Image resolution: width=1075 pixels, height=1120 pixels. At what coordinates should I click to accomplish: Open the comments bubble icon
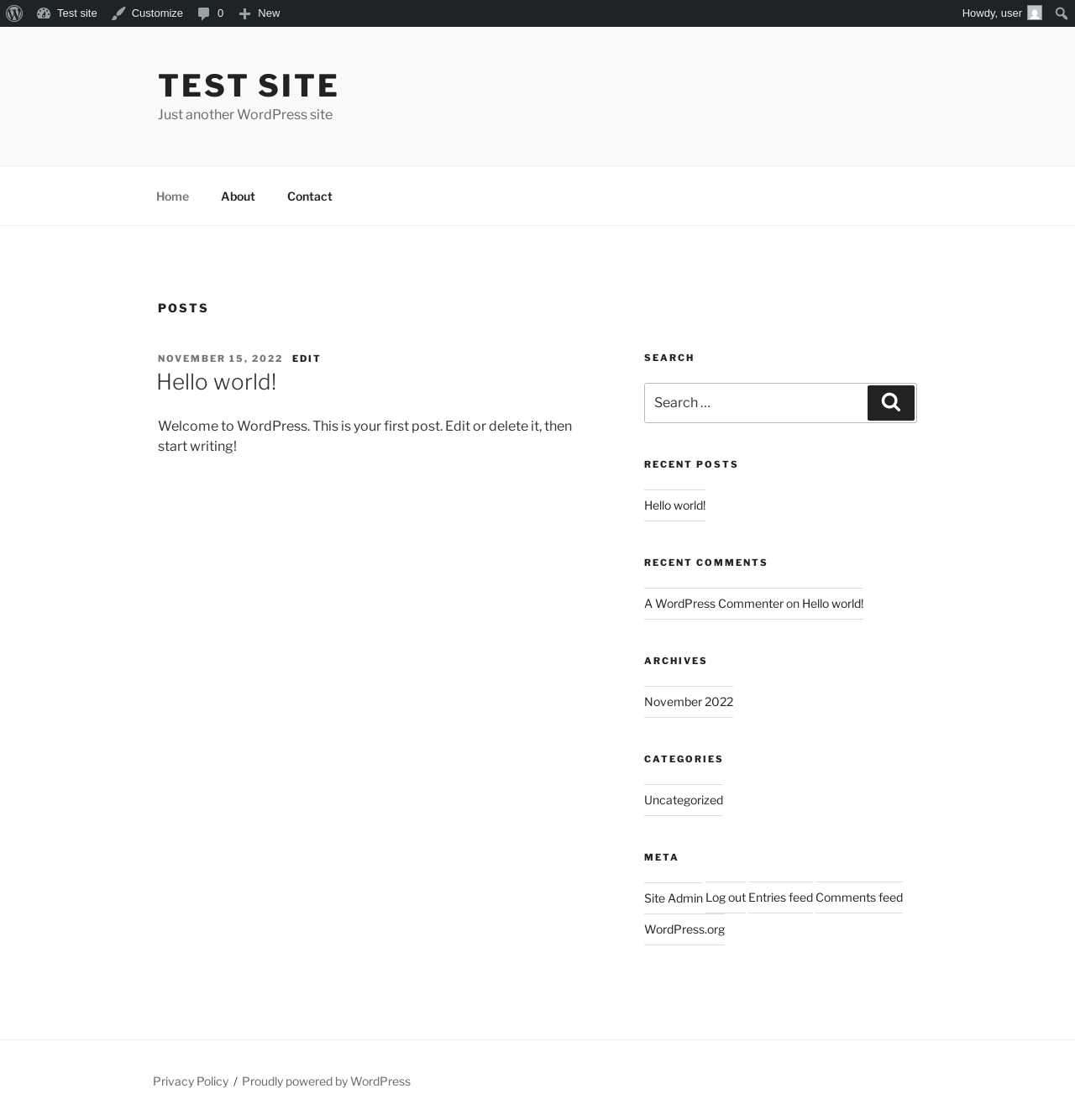click(x=203, y=13)
